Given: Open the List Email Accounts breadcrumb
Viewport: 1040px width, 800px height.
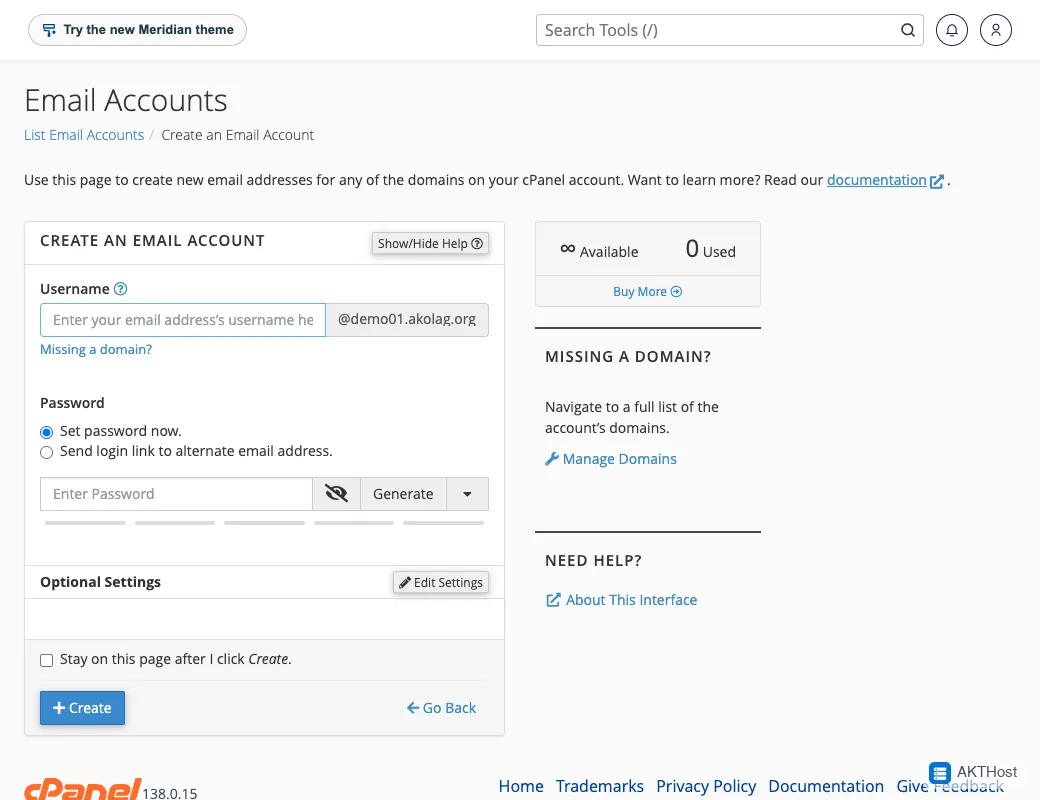Looking at the screenshot, I should [84, 135].
